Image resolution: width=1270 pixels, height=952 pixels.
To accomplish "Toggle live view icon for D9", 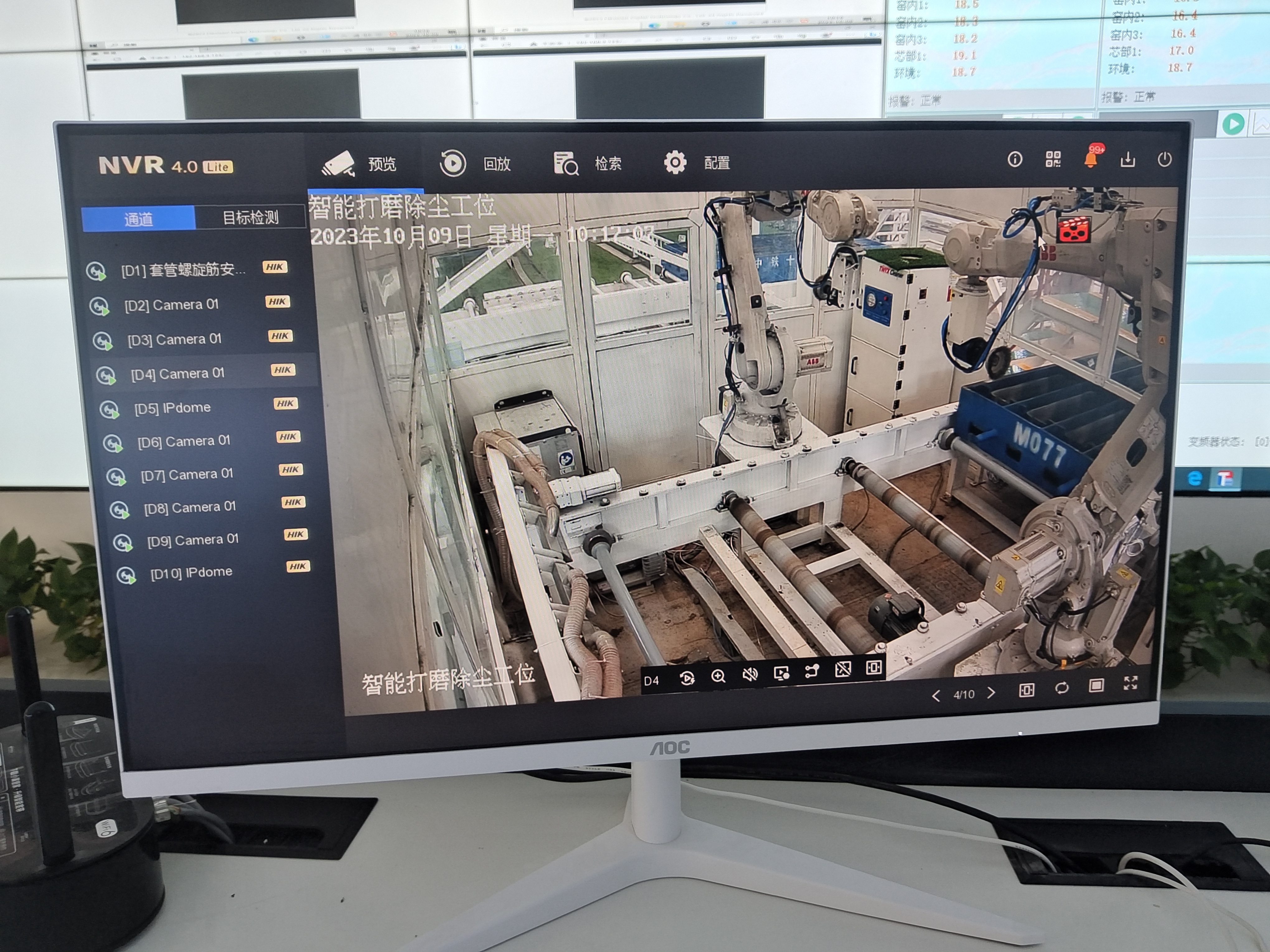I will click(123, 542).
